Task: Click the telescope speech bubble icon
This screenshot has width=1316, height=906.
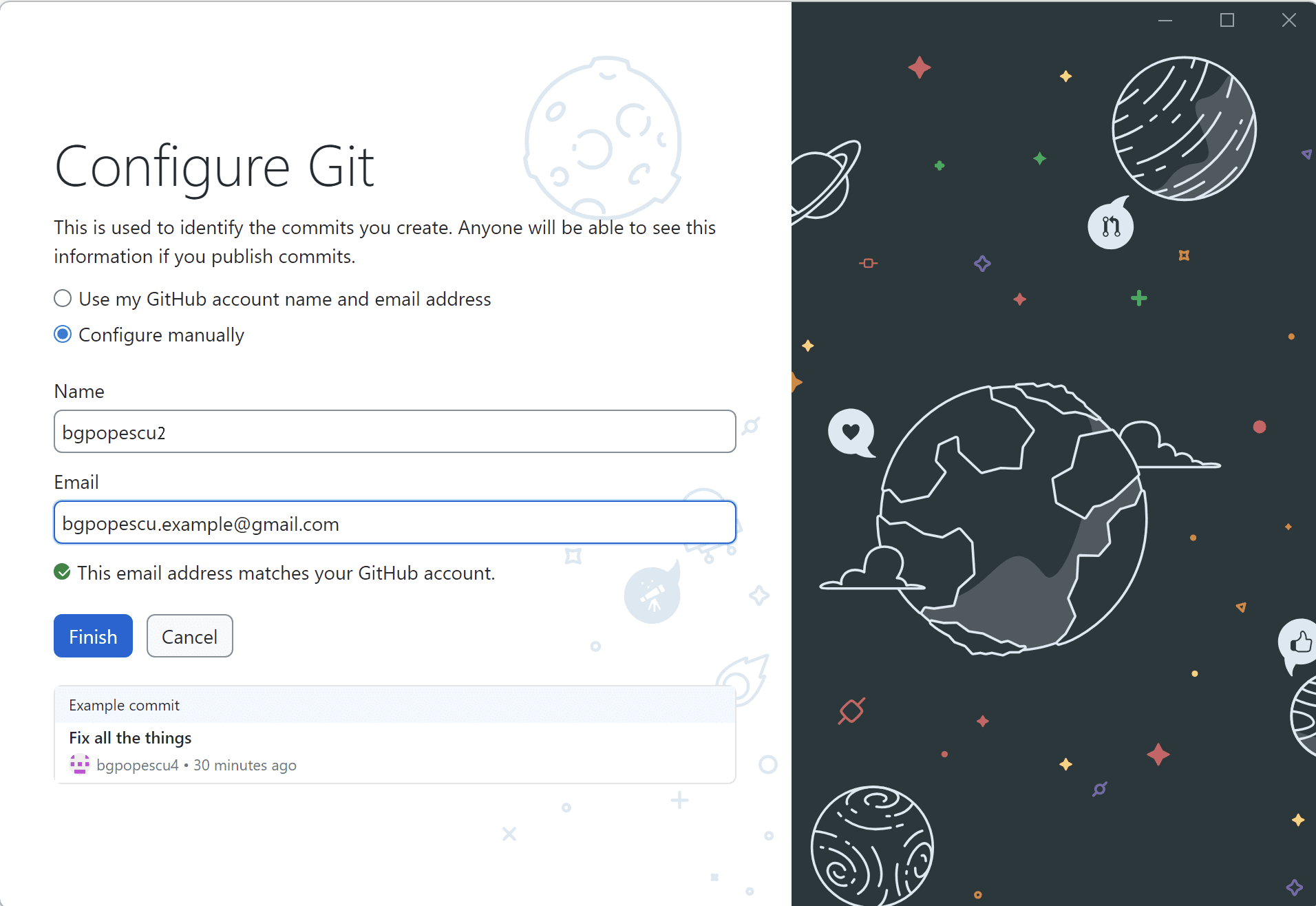Action: point(652,595)
